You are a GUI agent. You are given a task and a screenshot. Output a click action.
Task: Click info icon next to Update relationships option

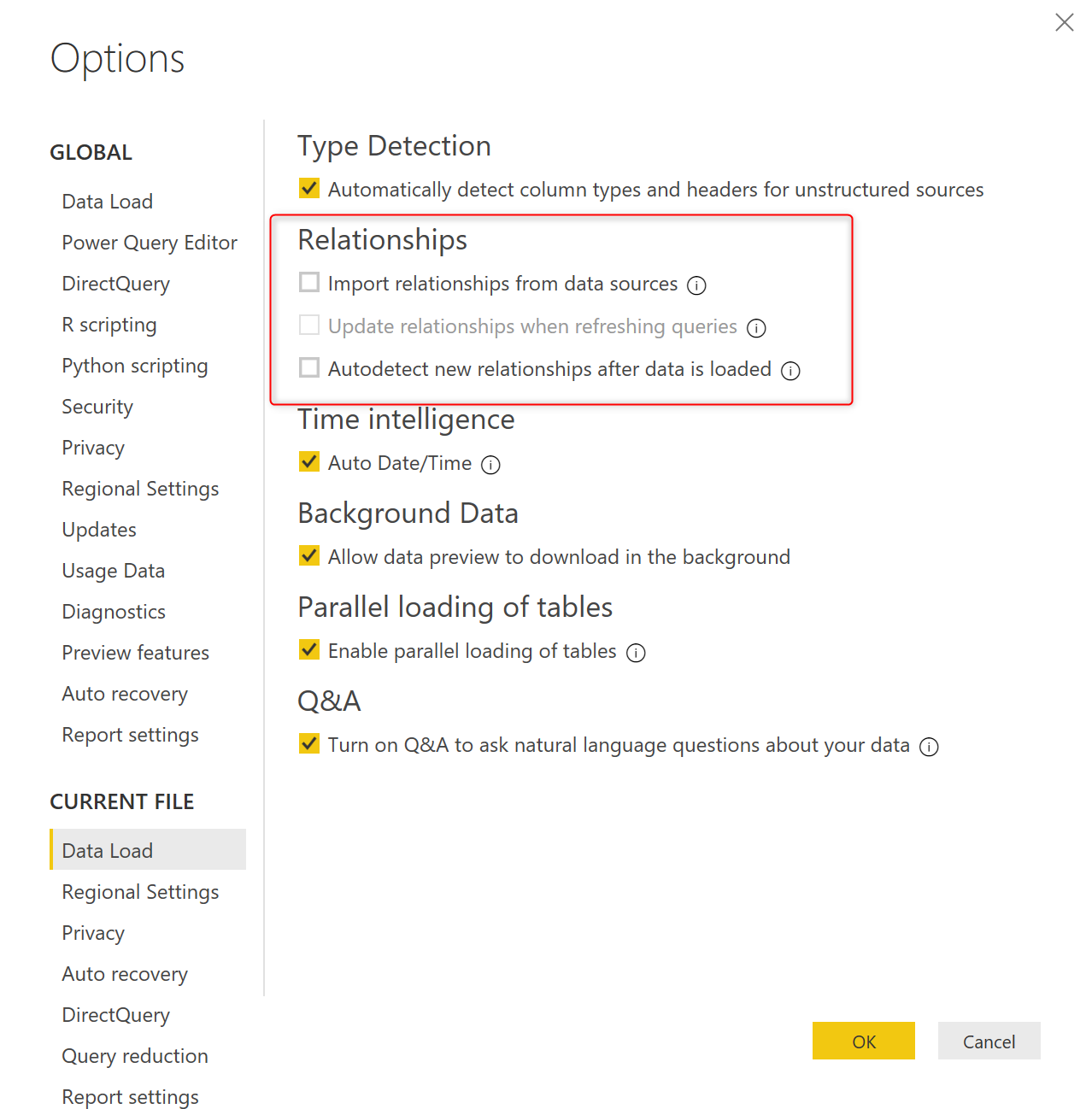point(756,328)
